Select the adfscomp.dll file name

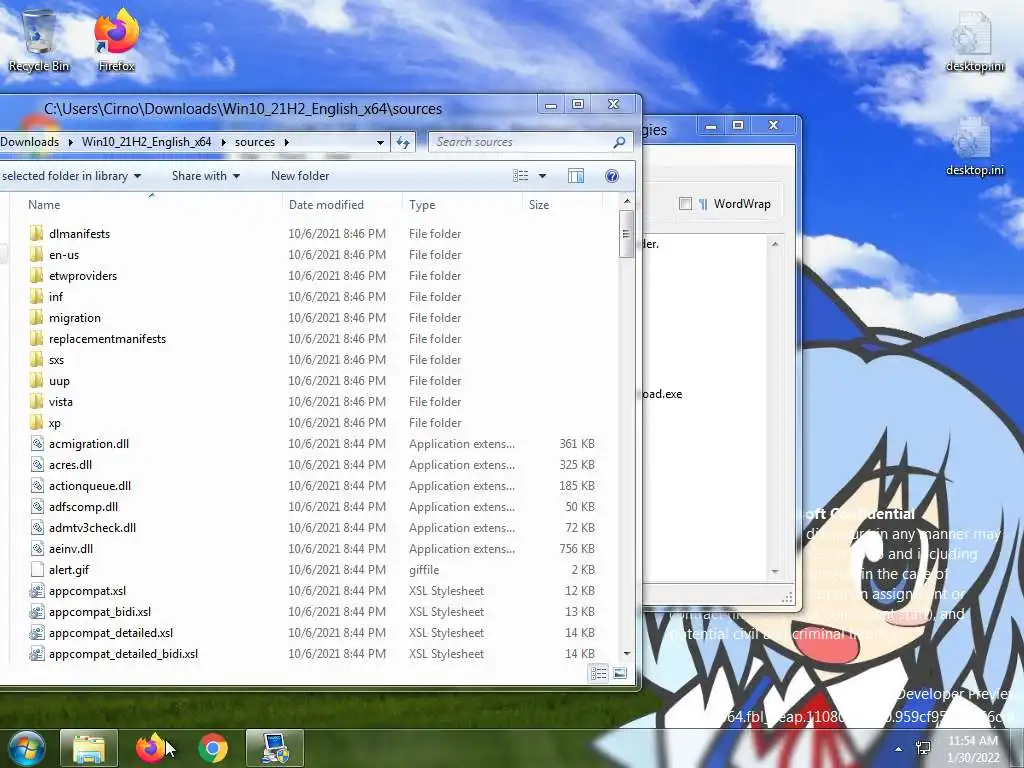coord(84,506)
